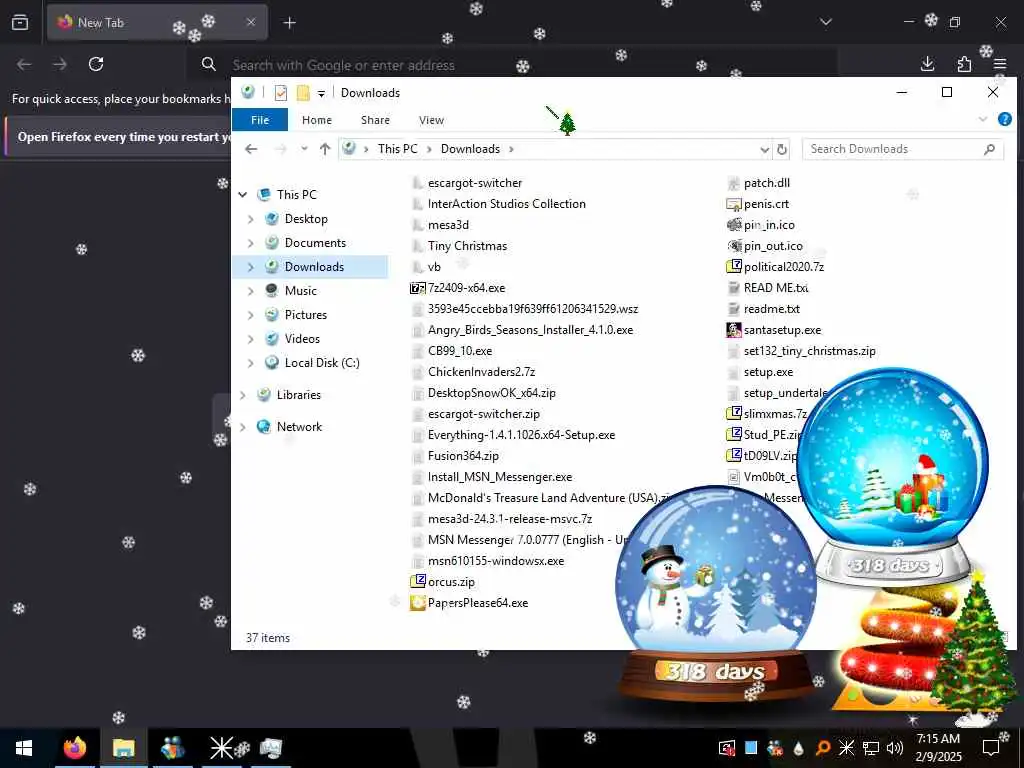Click File Explorer taskbar icon
The width and height of the screenshot is (1024, 768).
pos(123,748)
